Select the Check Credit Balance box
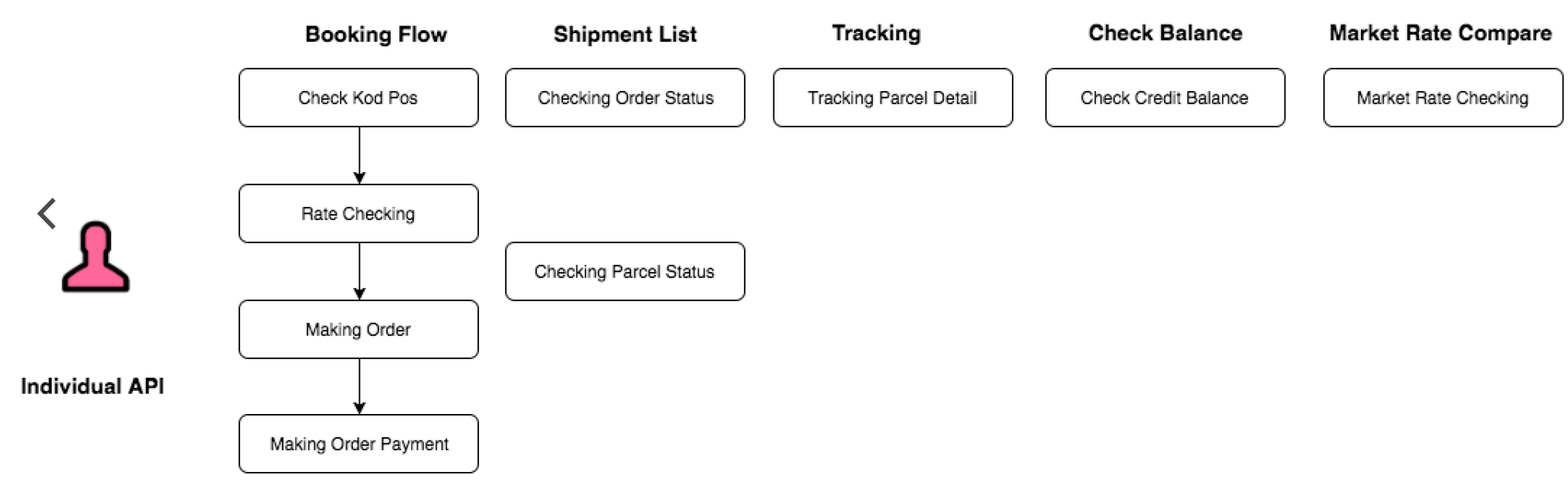The height and width of the screenshot is (482, 1568). [x=1165, y=97]
